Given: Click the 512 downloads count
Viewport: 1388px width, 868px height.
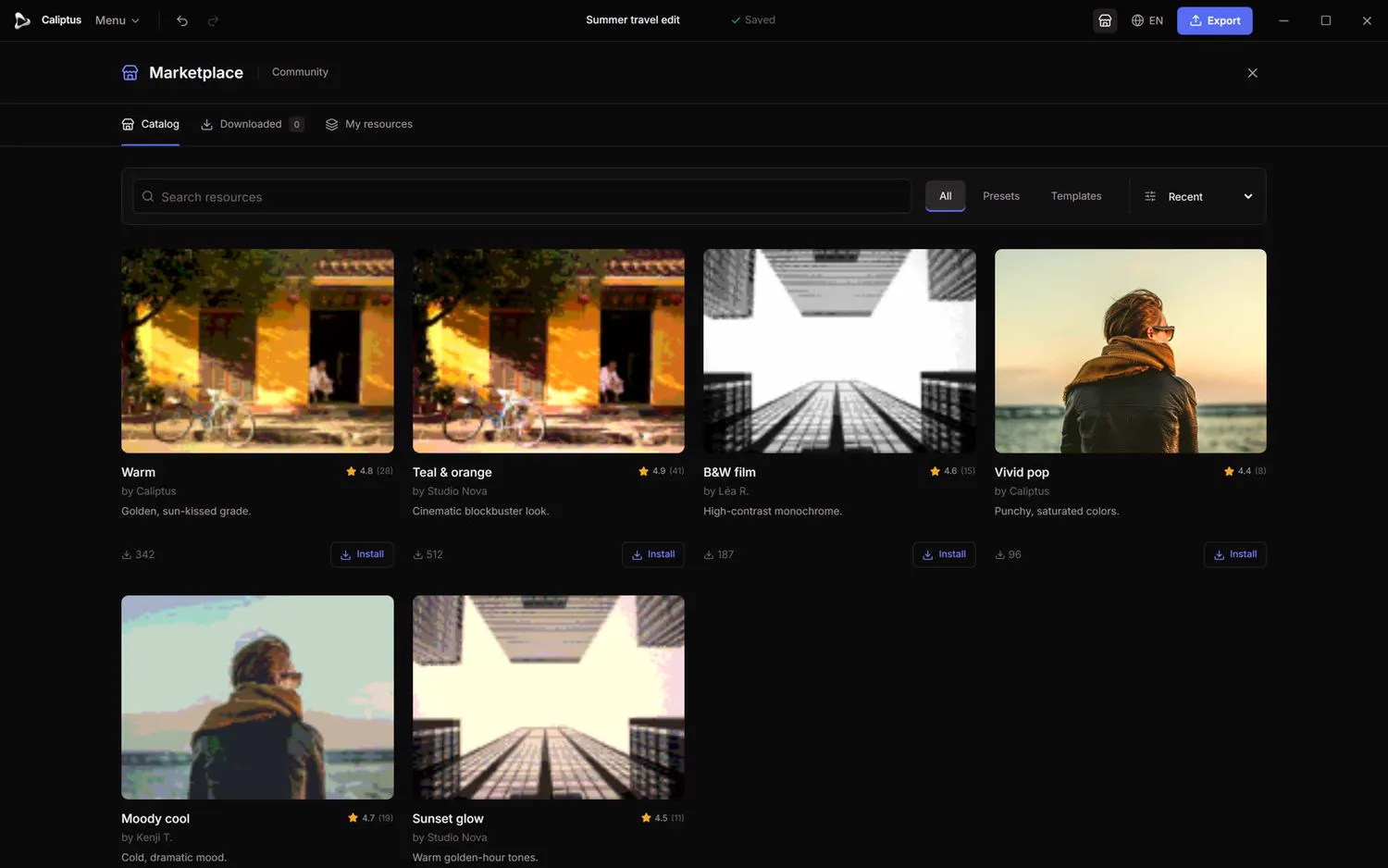Looking at the screenshot, I should (x=428, y=554).
